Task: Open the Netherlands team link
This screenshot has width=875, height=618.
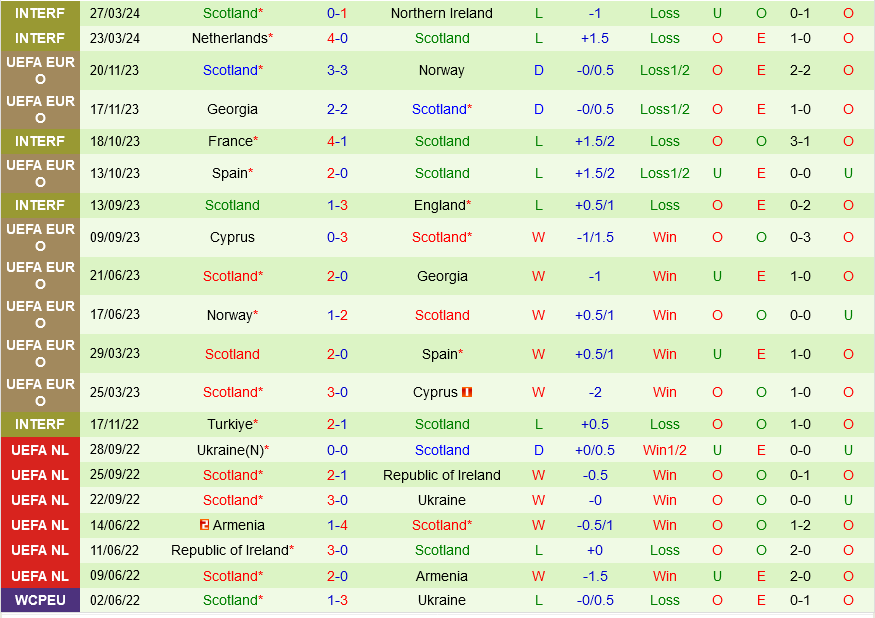Action: (229, 38)
